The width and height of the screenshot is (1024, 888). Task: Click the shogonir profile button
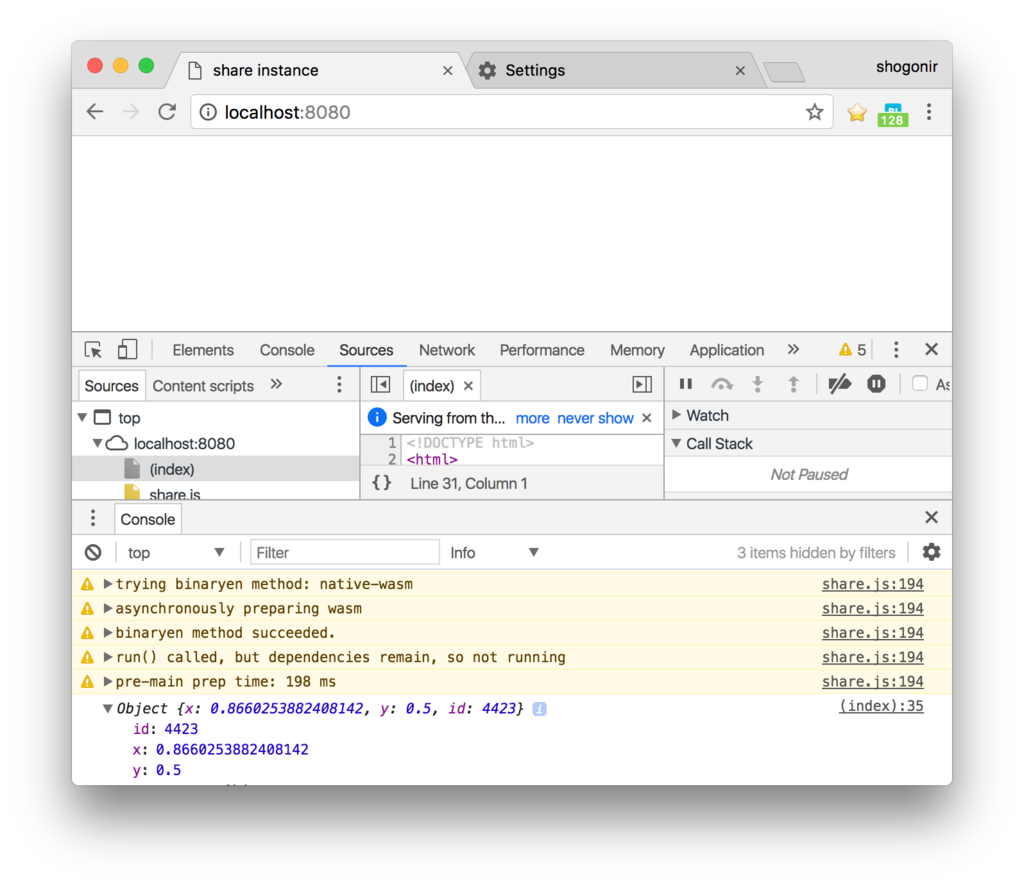point(906,67)
